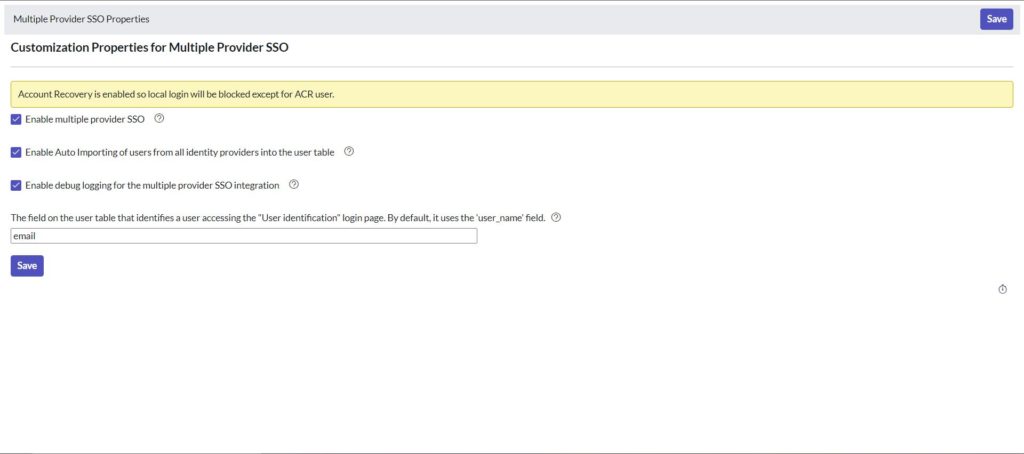1024x454 pixels.
Task: Disable the debug logging checkbox
Action: 16,186
